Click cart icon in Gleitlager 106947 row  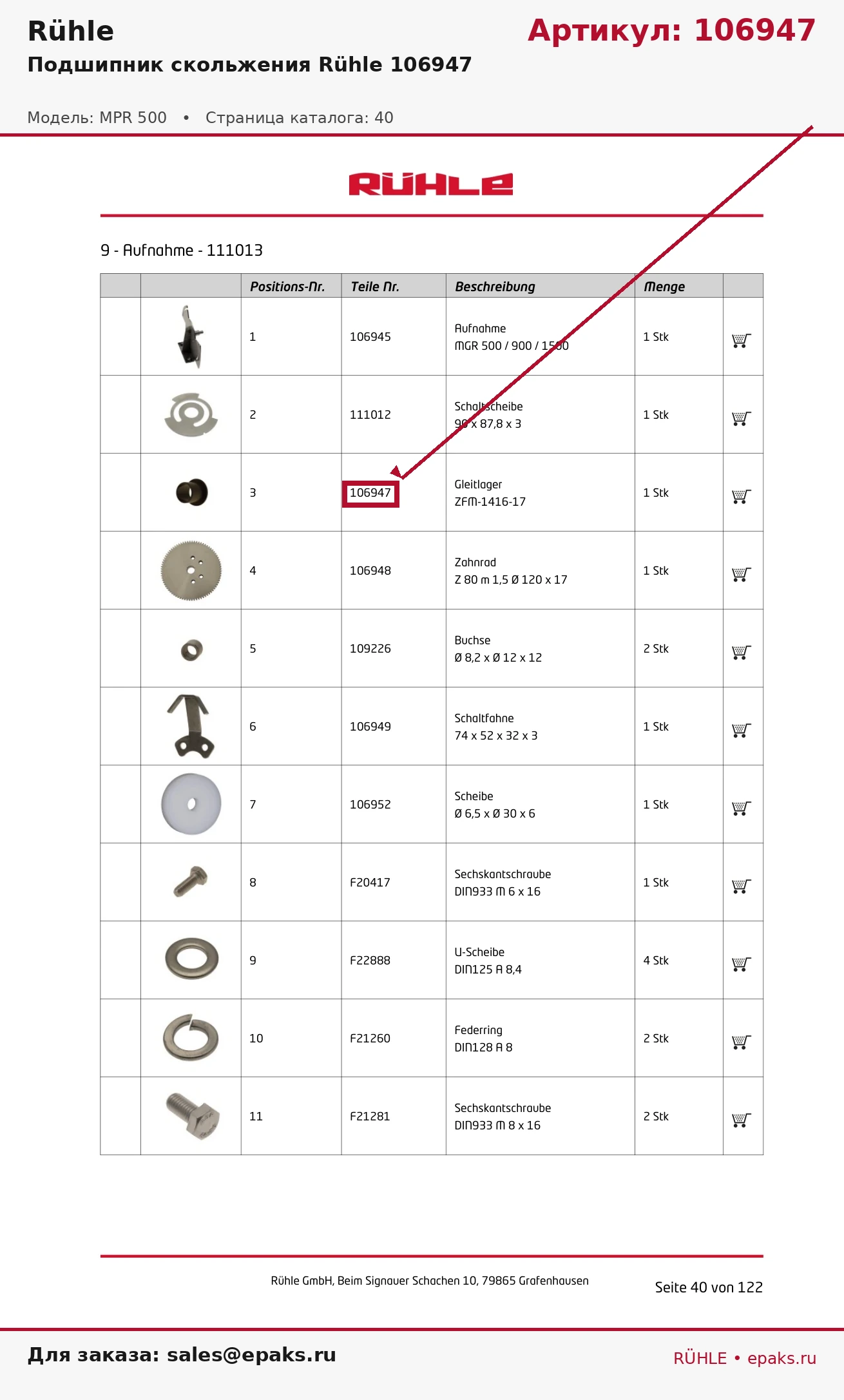click(x=742, y=496)
